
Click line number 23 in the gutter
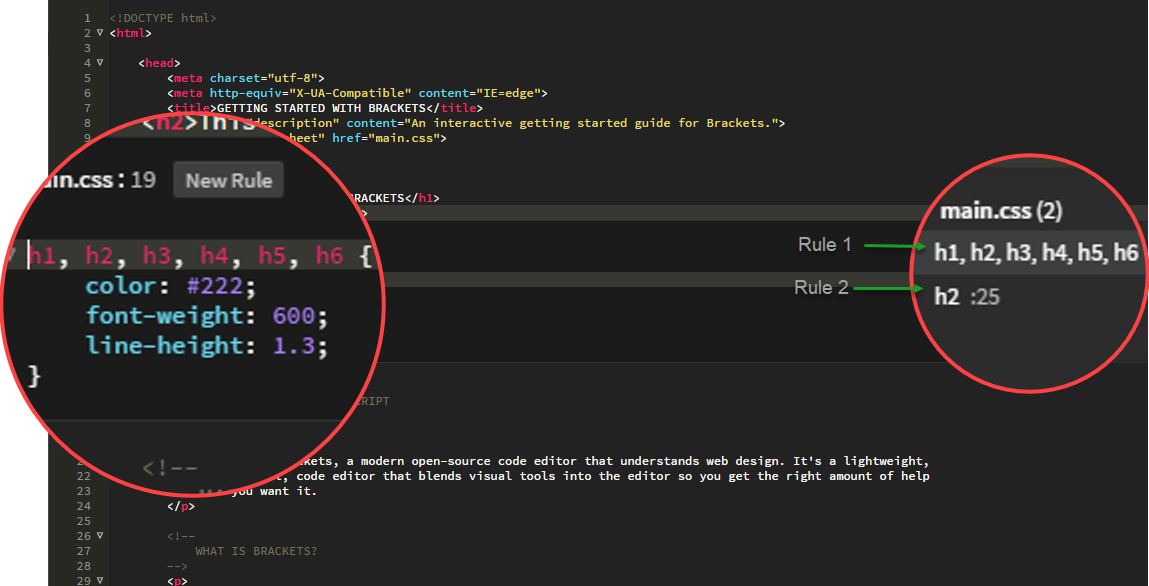click(83, 490)
